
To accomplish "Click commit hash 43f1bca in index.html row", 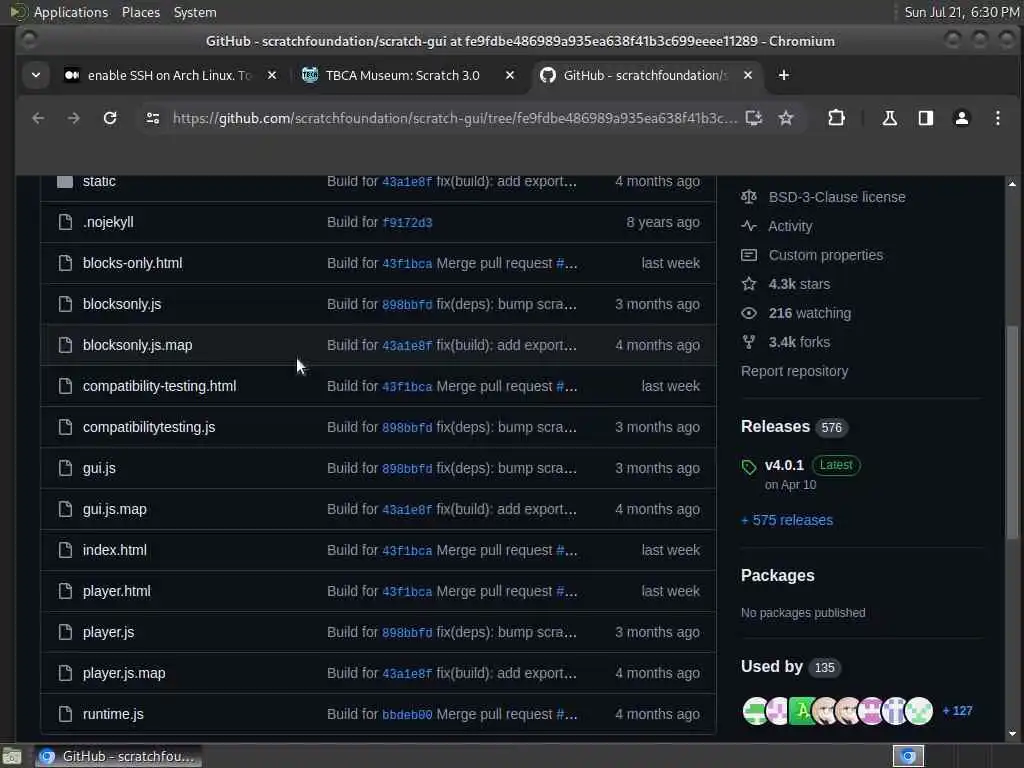I will 407,551.
